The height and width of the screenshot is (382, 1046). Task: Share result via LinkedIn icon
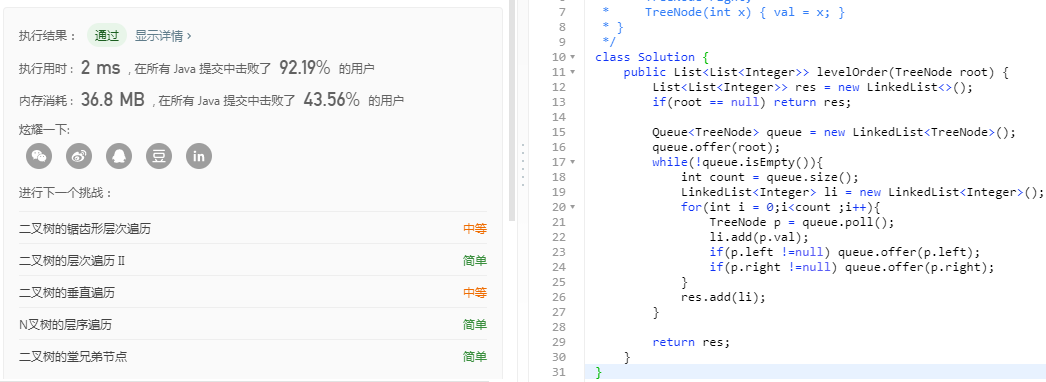(x=199, y=156)
